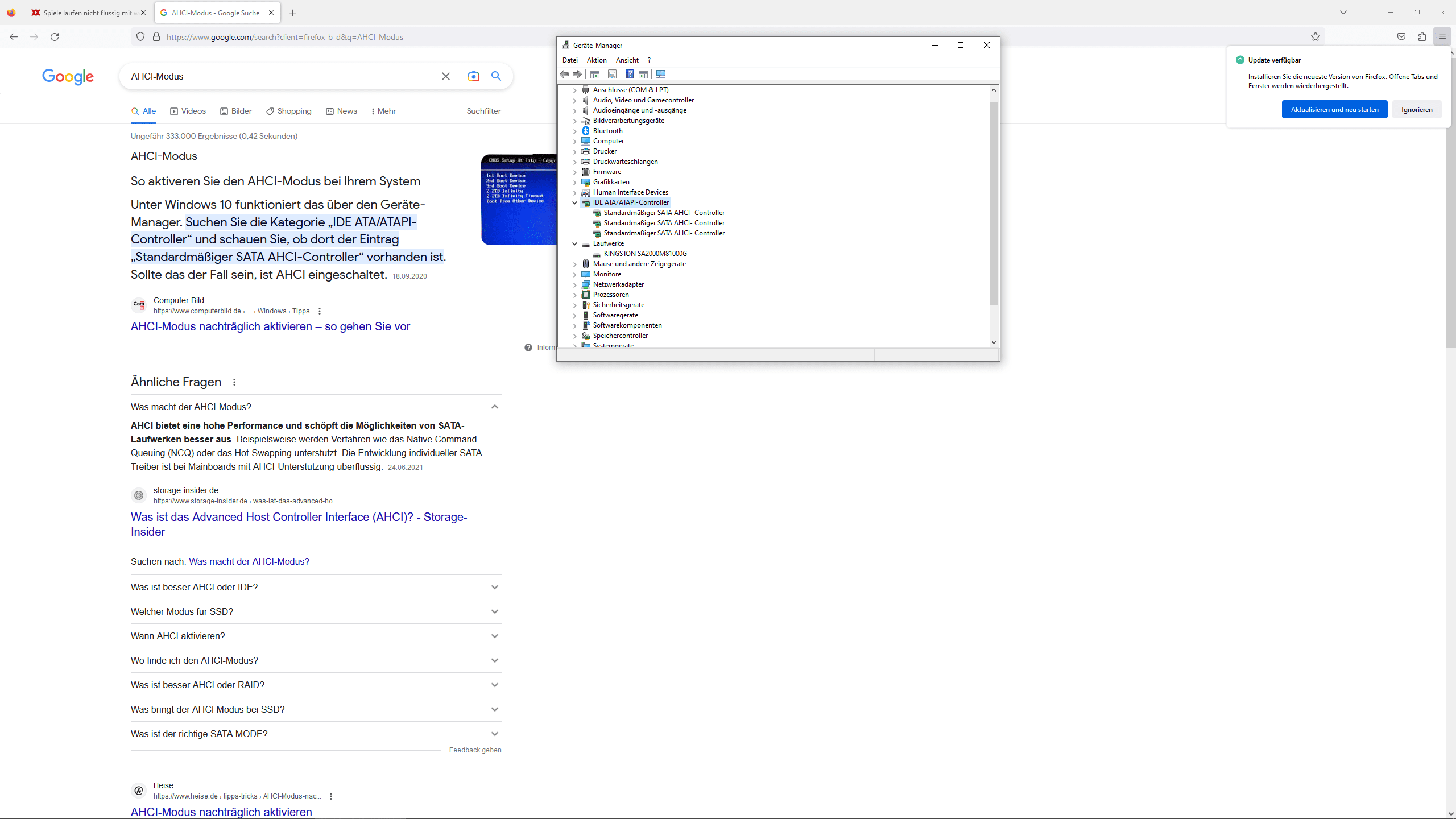Image resolution: width=1456 pixels, height=819 pixels.
Task: Bookmark this page star icon
Action: [x=1316, y=37]
